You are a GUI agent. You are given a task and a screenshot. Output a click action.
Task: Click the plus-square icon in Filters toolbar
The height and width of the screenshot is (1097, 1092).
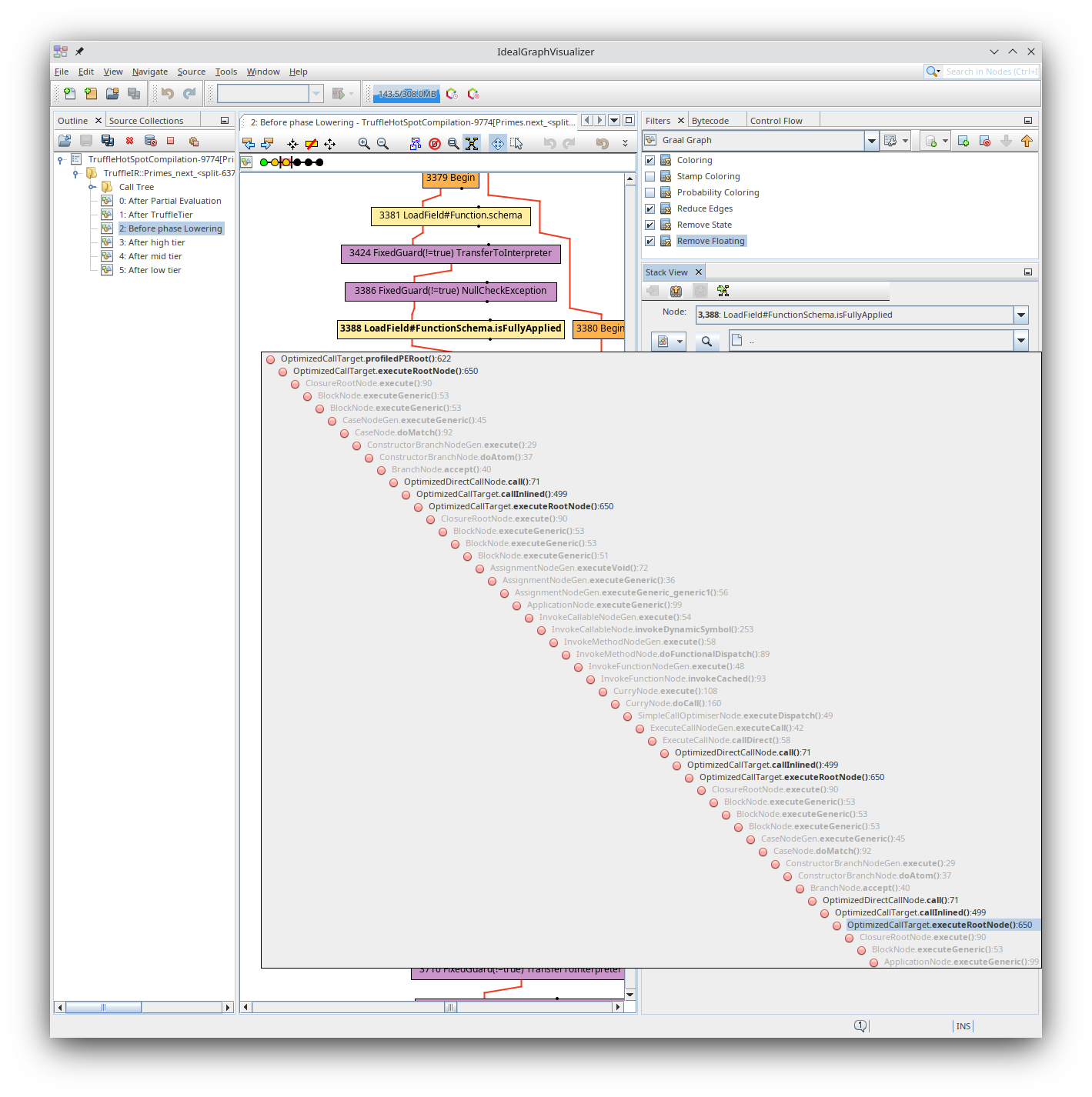click(963, 141)
